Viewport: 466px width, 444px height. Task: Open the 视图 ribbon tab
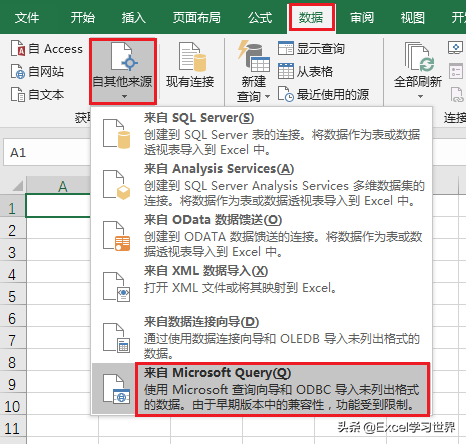412,18
